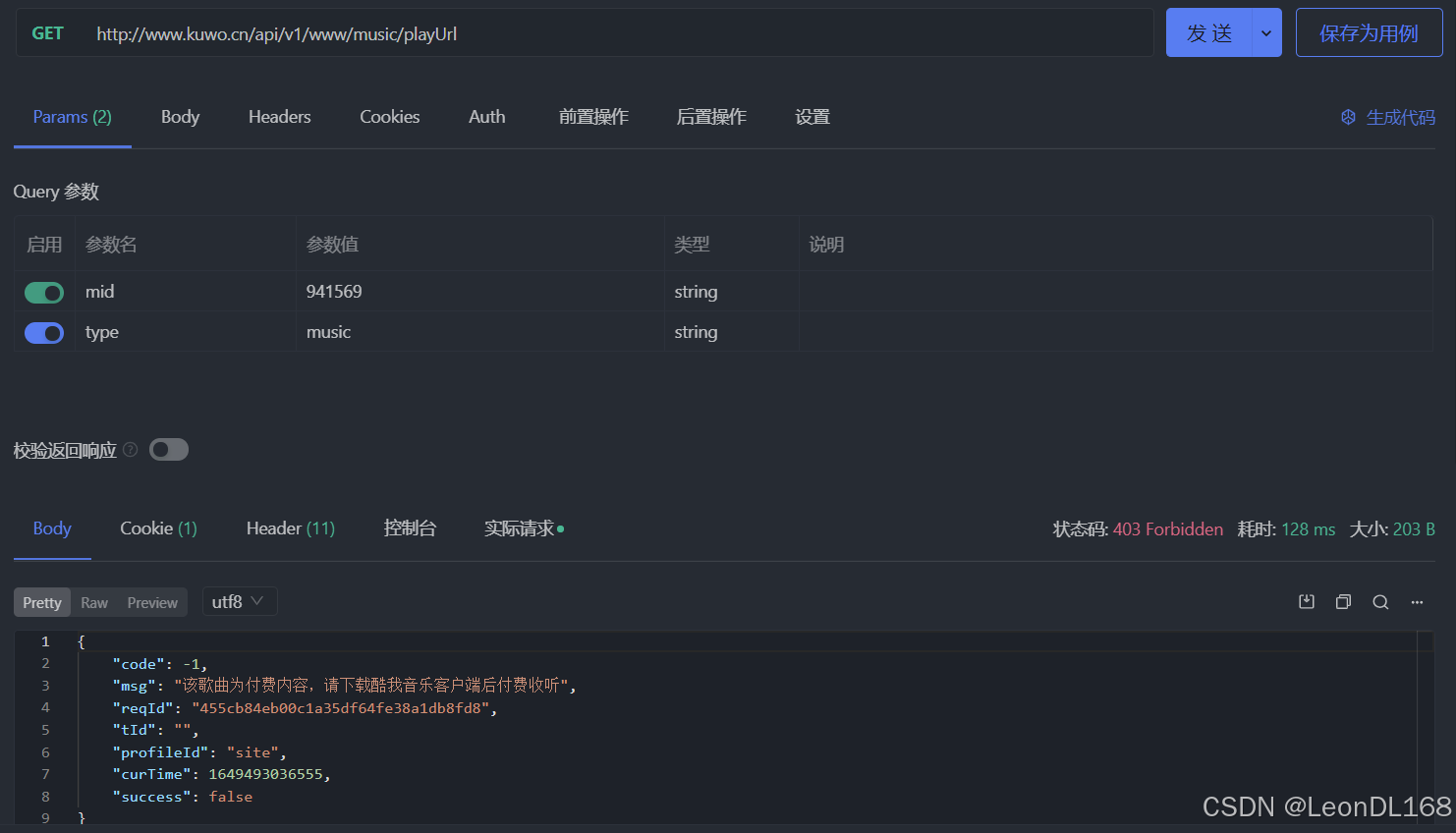1456x833 pixels.
Task: Toggle the mid parameter switch
Action: click(44, 293)
